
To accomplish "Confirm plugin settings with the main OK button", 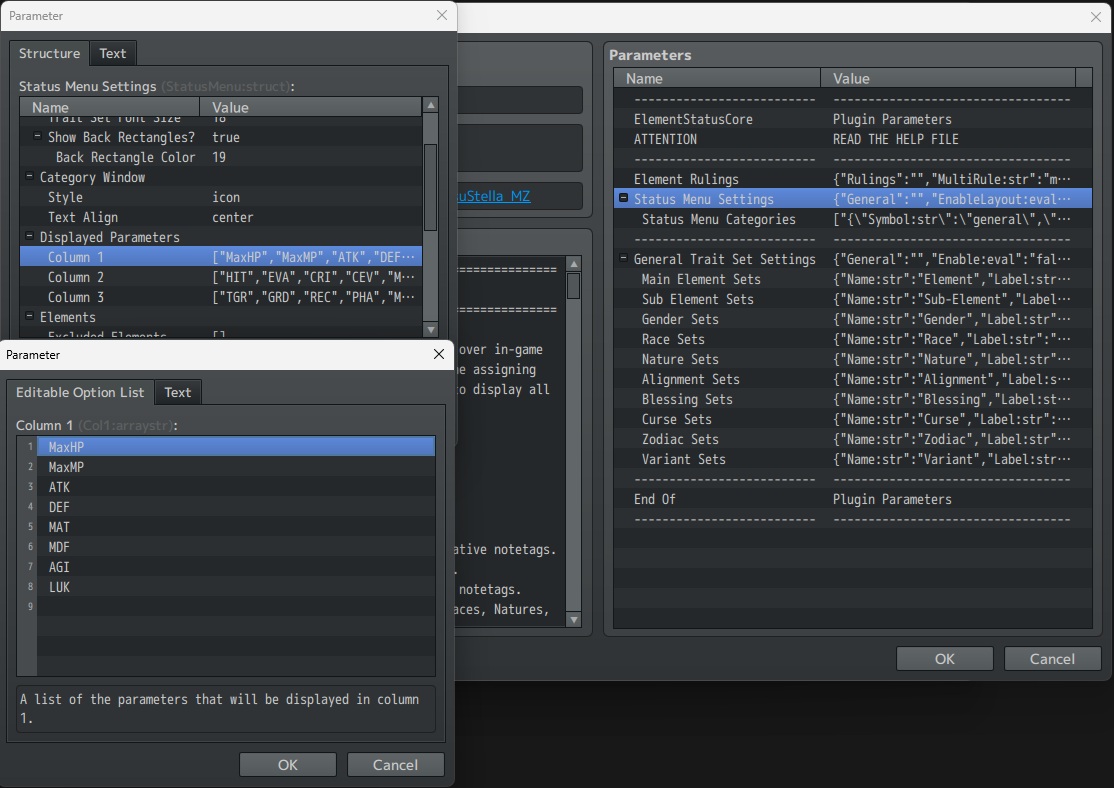I will coord(944,659).
